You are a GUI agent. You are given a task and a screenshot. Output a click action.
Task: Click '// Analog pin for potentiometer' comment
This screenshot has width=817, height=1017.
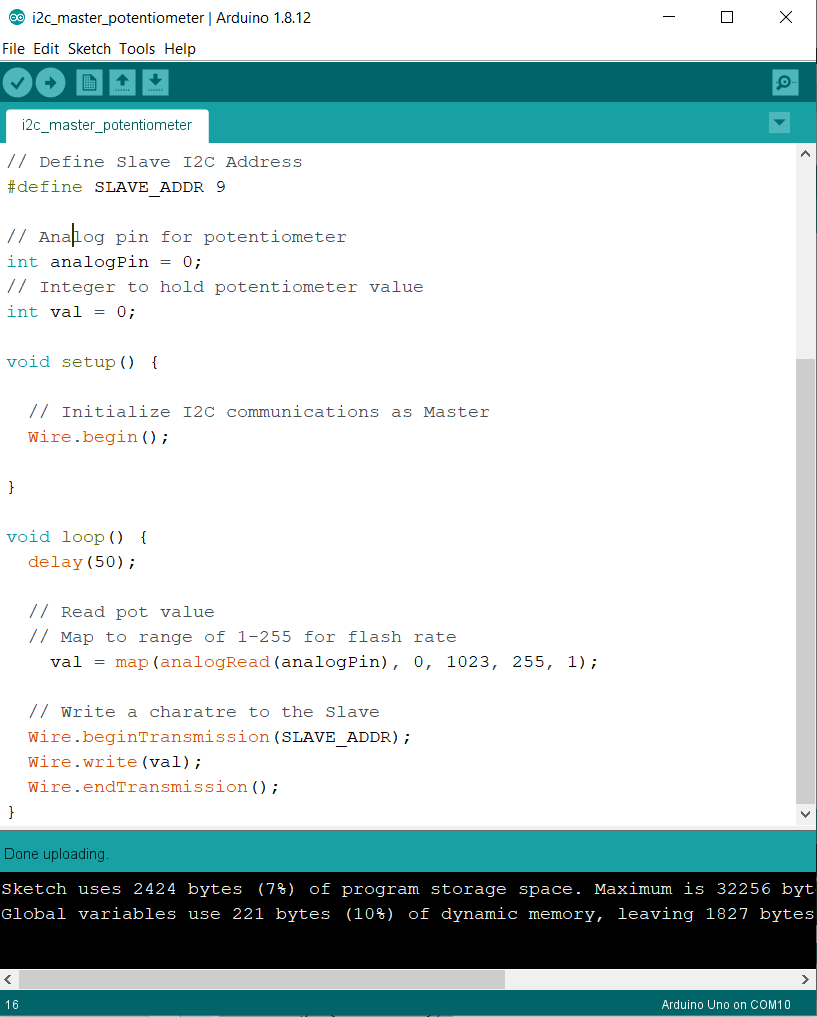pos(176,237)
